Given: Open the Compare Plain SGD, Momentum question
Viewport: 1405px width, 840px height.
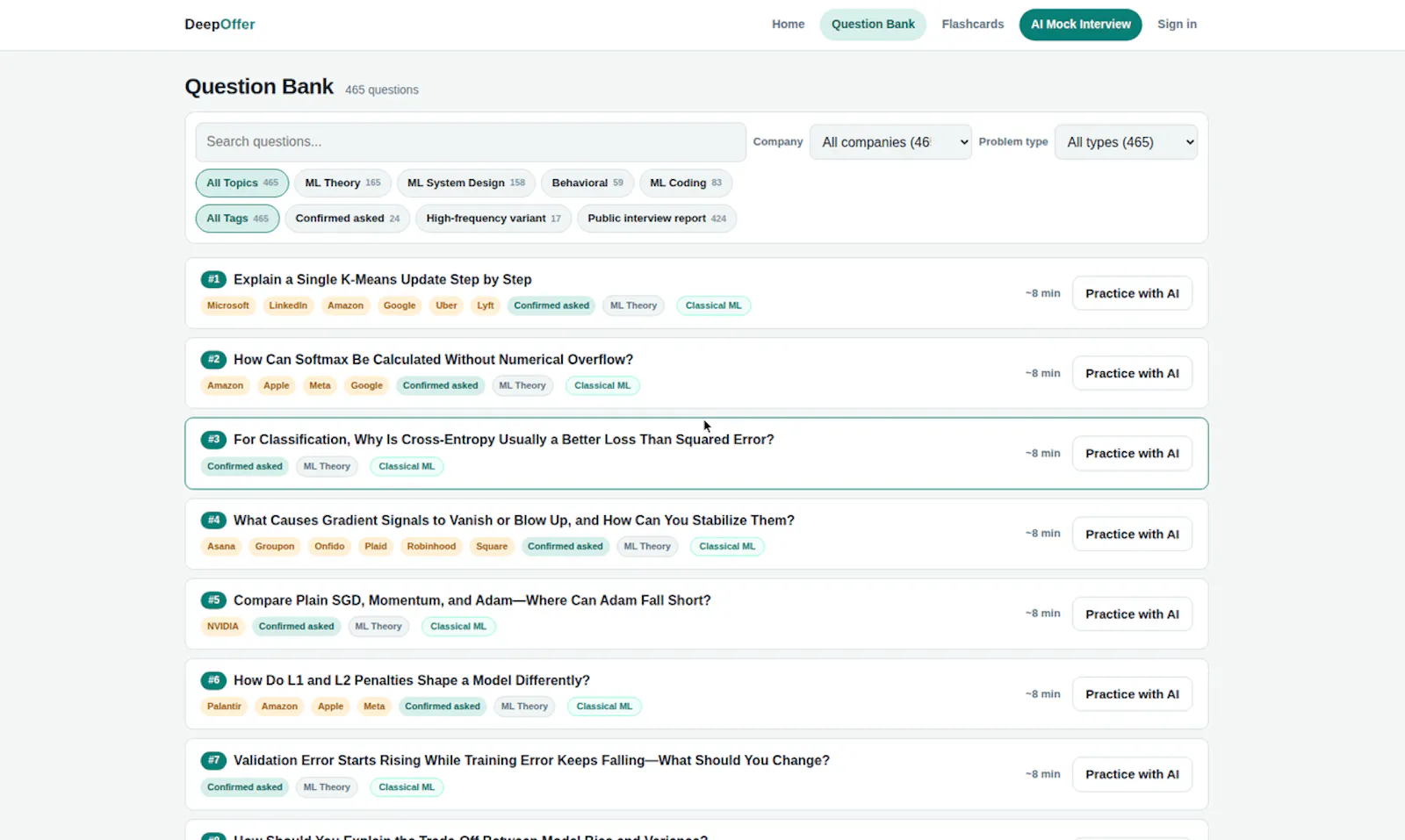Looking at the screenshot, I should coord(472,599).
